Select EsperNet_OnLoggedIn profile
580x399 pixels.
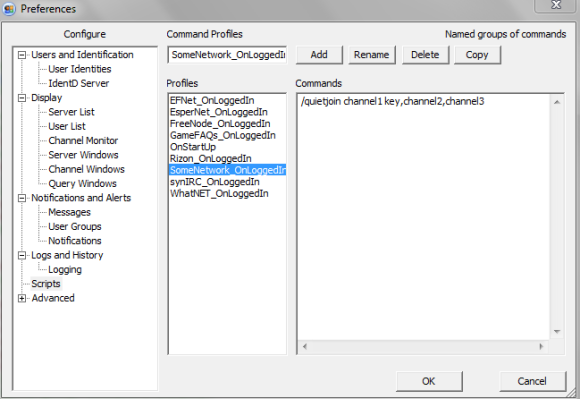click(227, 112)
